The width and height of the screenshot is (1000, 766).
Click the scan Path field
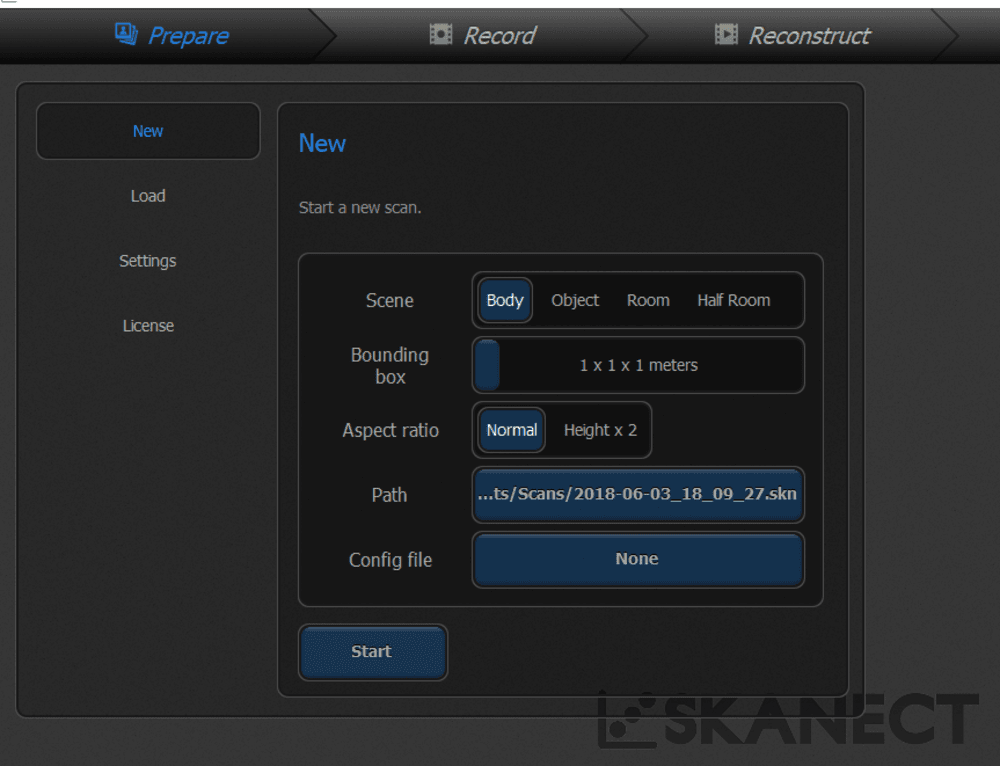[638, 494]
